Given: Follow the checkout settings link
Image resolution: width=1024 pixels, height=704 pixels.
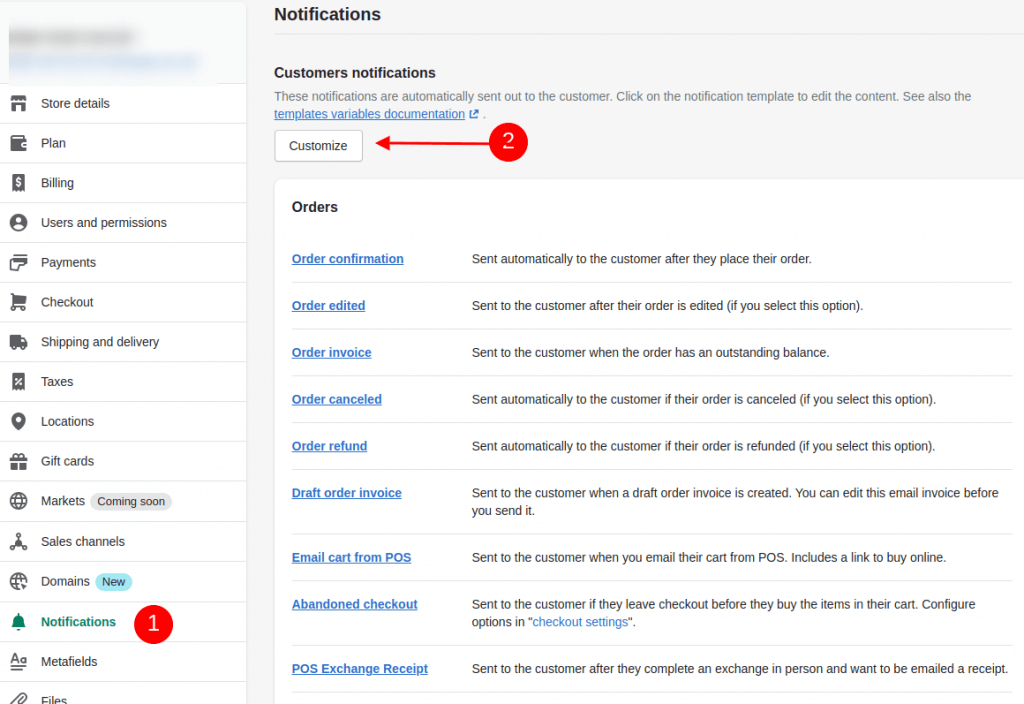Looking at the screenshot, I should tap(580, 622).
